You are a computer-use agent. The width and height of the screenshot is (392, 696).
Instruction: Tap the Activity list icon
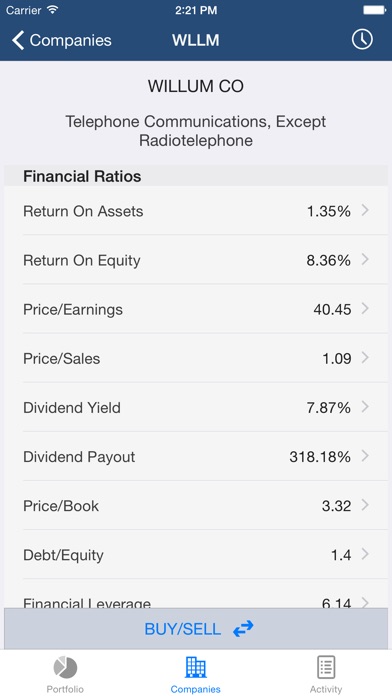(x=326, y=667)
